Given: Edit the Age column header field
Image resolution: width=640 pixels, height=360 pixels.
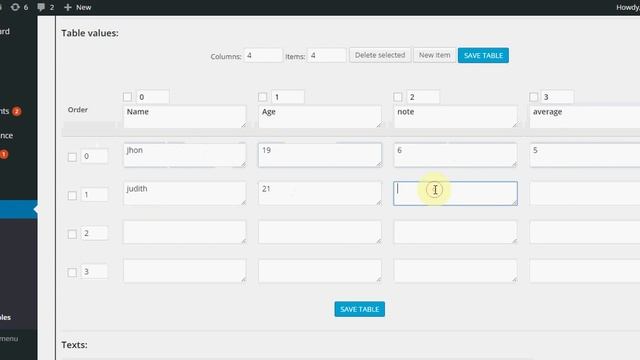Looking at the screenshot, I should point(320,116).
